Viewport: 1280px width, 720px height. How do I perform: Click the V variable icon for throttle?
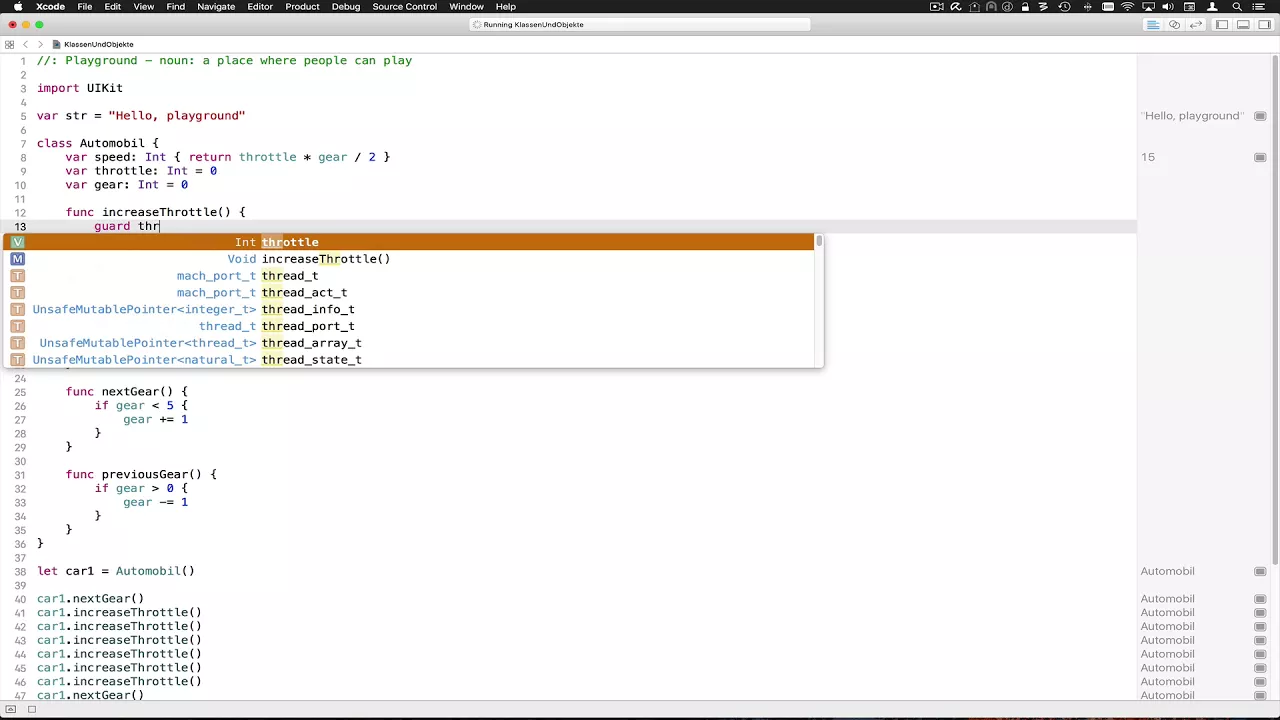(x=17, y=242)
